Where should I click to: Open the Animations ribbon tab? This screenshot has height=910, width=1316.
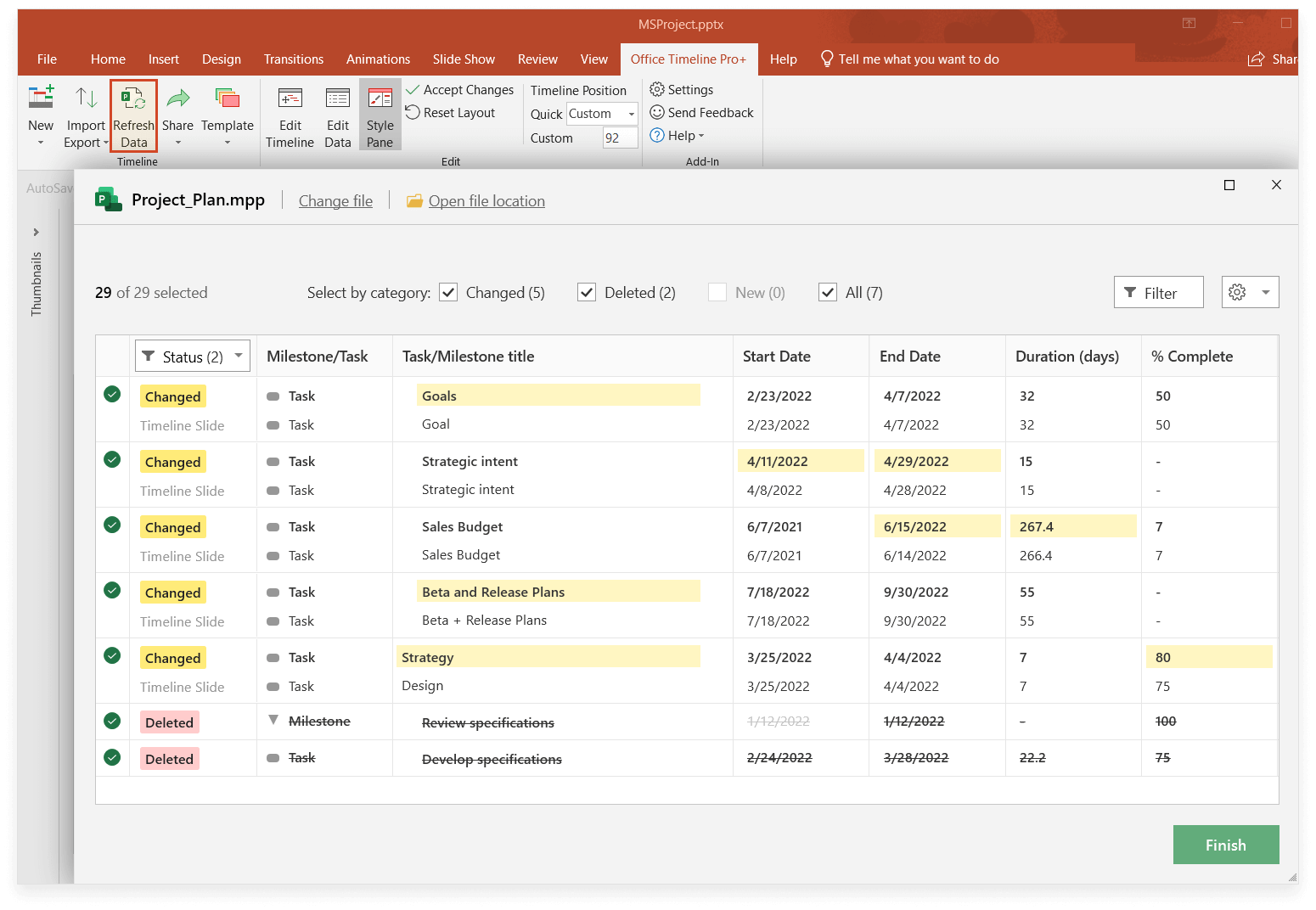[378, 59]
